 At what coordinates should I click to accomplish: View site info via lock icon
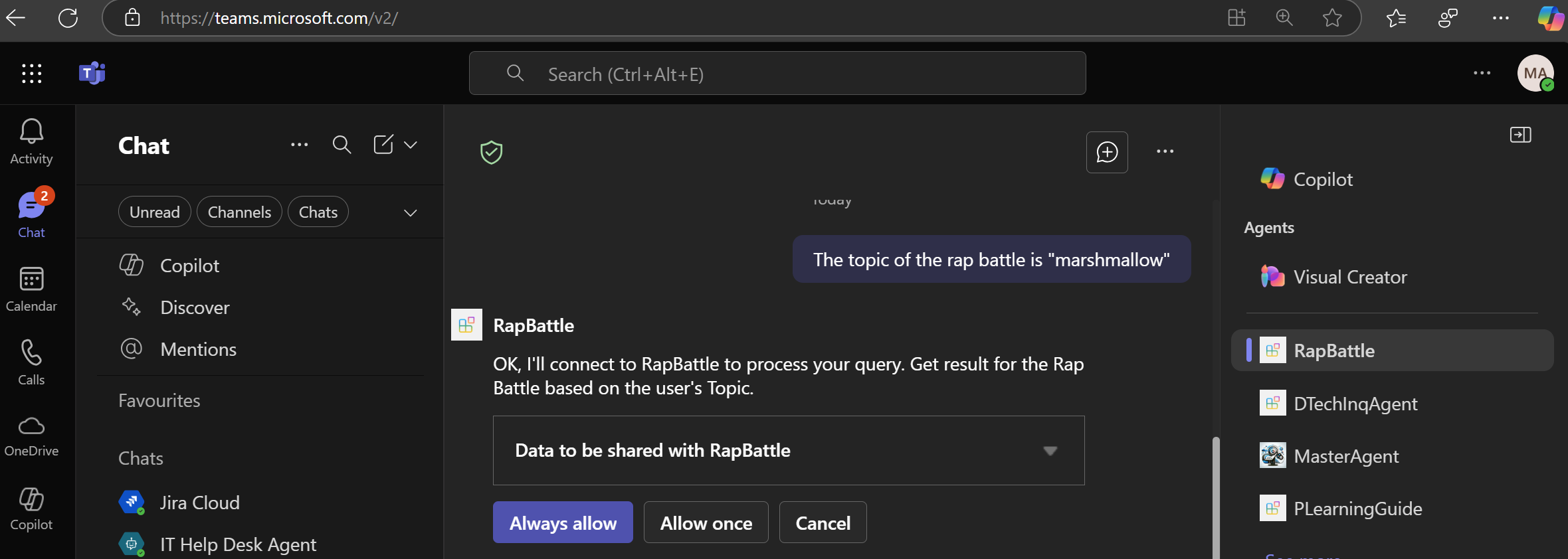132,17
